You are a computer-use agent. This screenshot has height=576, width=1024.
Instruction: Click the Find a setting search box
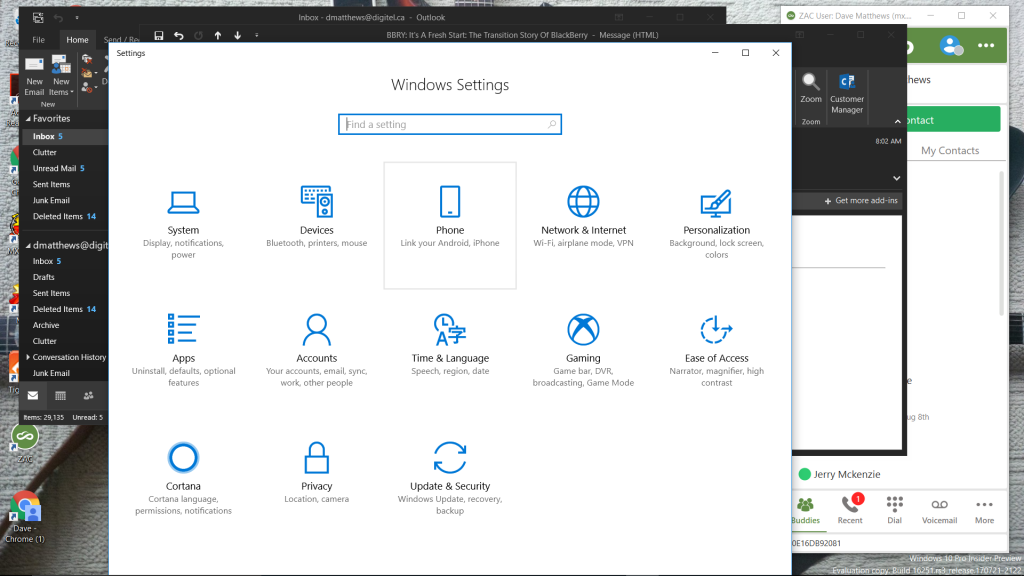click(x=449, y=124)
